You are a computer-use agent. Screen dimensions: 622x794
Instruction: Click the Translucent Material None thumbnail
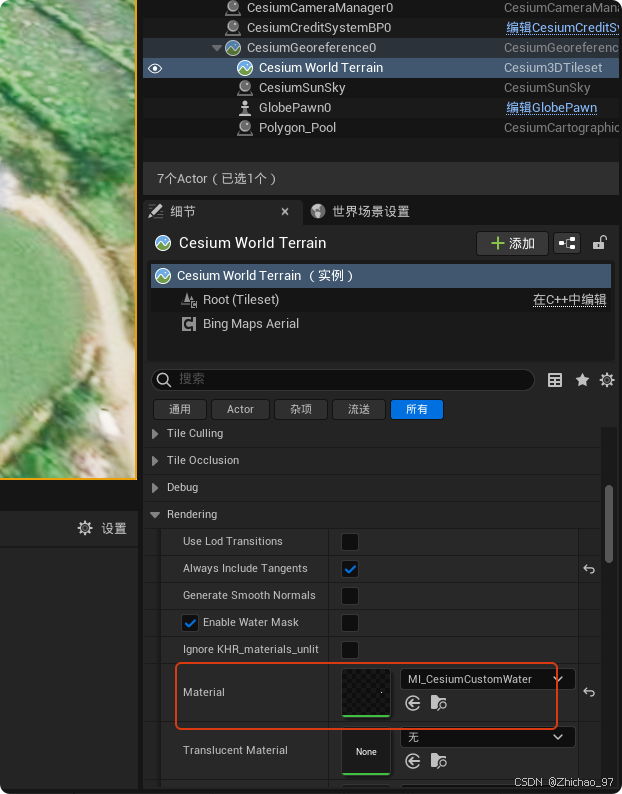tap(366, 751)
